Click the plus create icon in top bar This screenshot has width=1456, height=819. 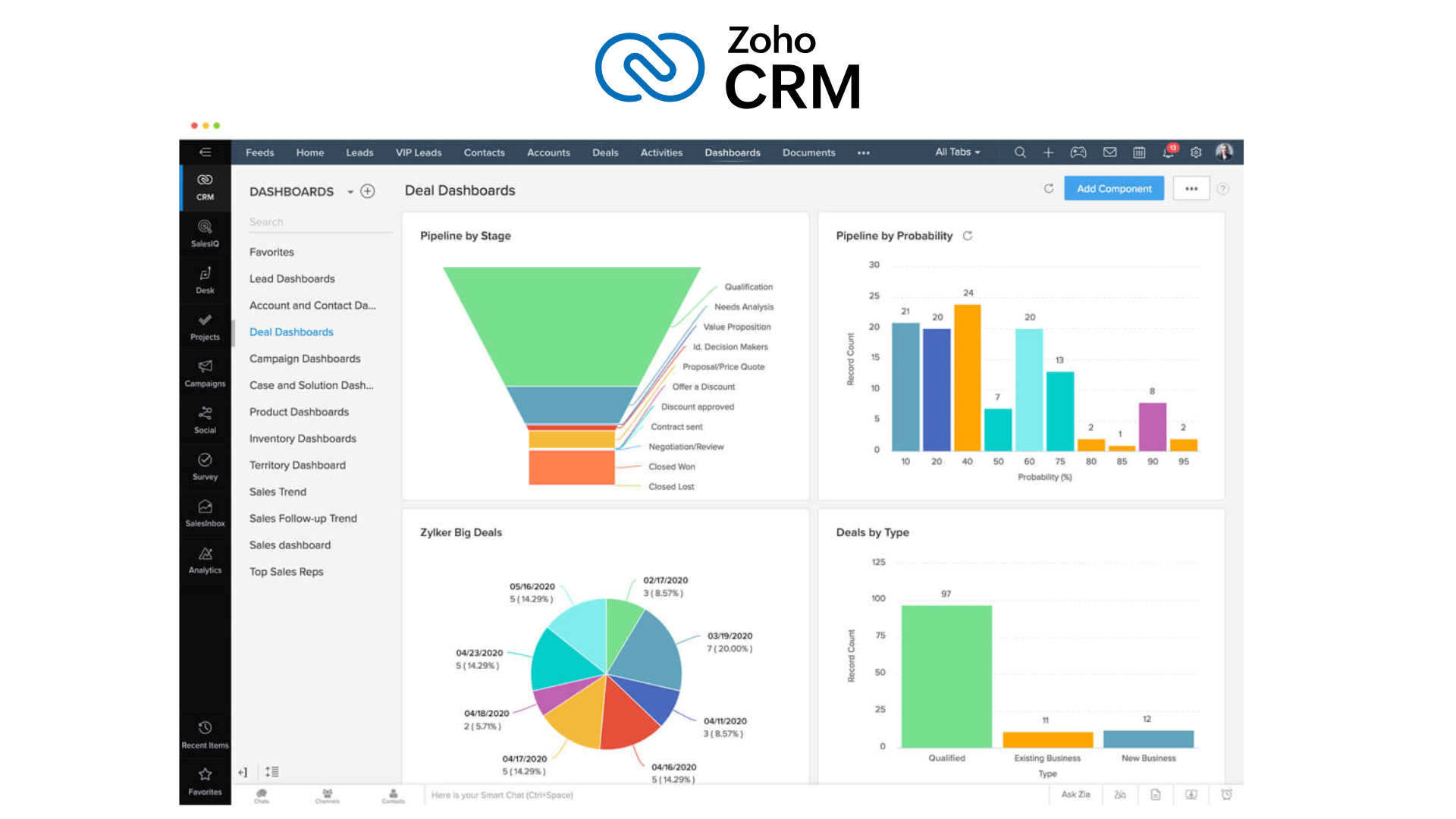point(1048,152)
